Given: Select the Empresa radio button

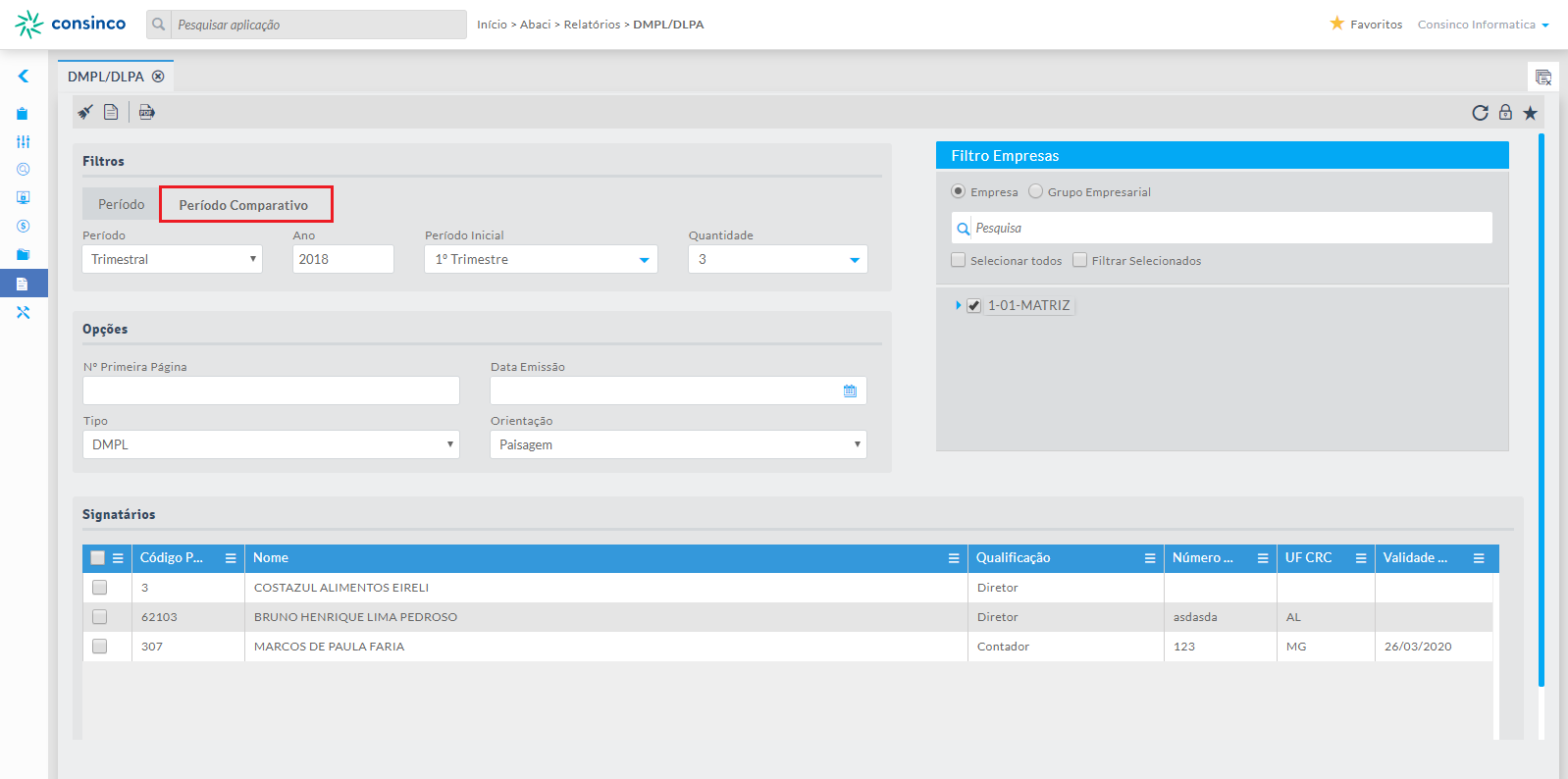Looking at the screenshot, I should click(958, 191).
